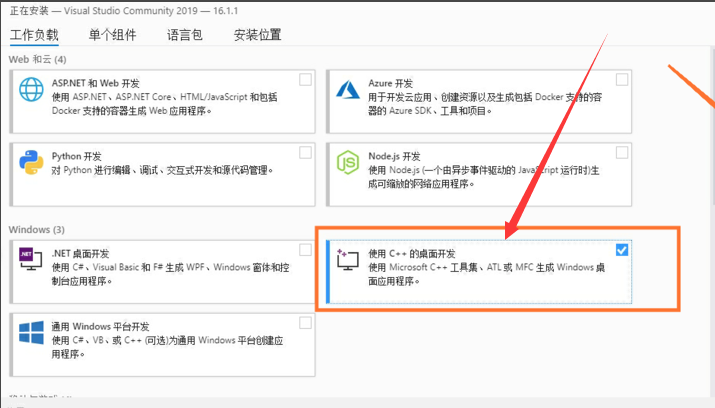
Task: Select the .NET 桌面开发 title text
Action: click(80, 253)
